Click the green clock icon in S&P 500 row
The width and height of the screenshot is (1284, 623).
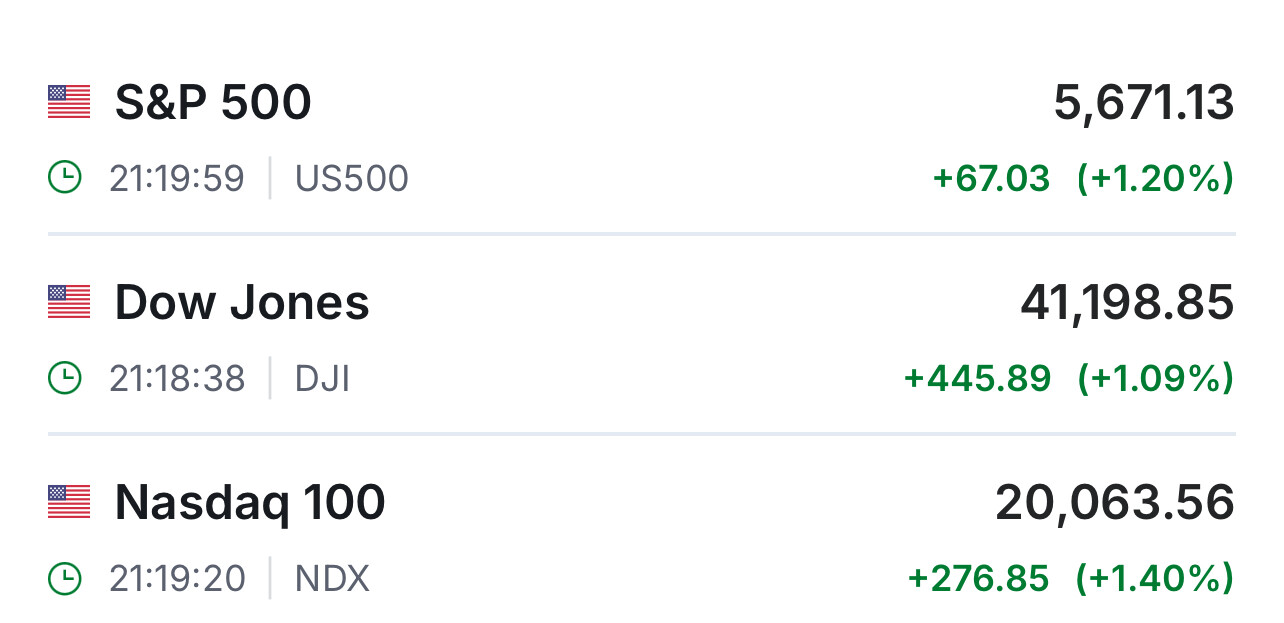65,178
